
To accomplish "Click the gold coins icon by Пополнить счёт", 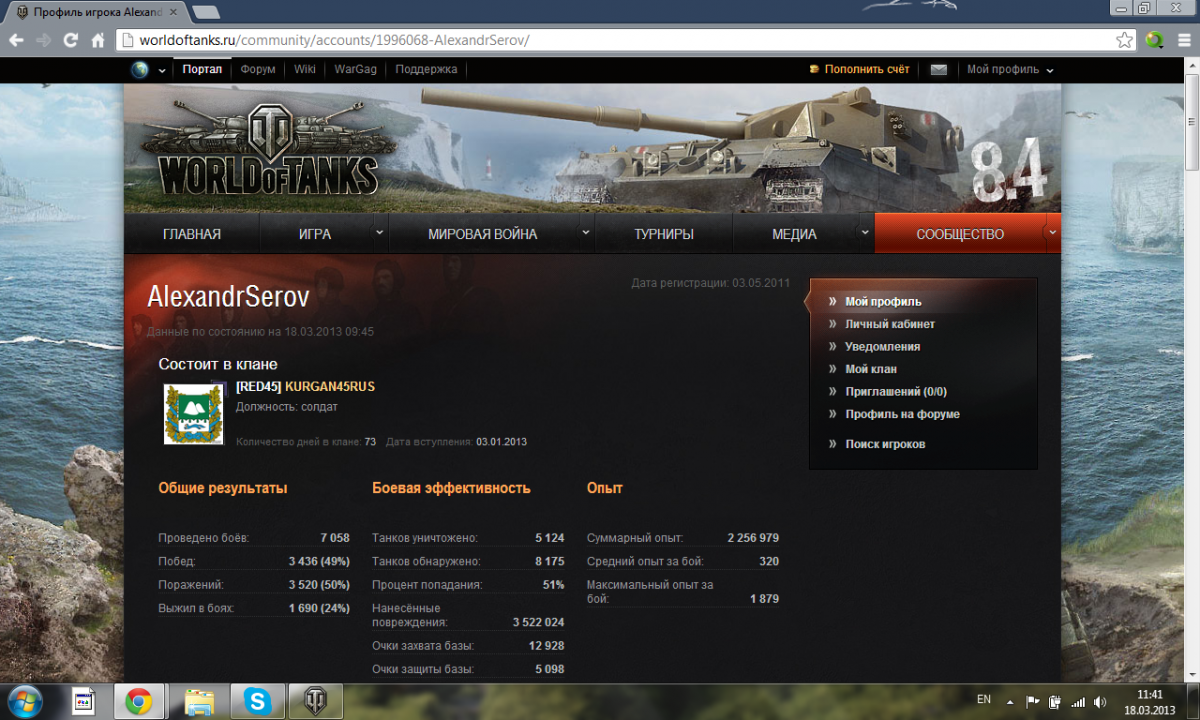I will point(814,70).
